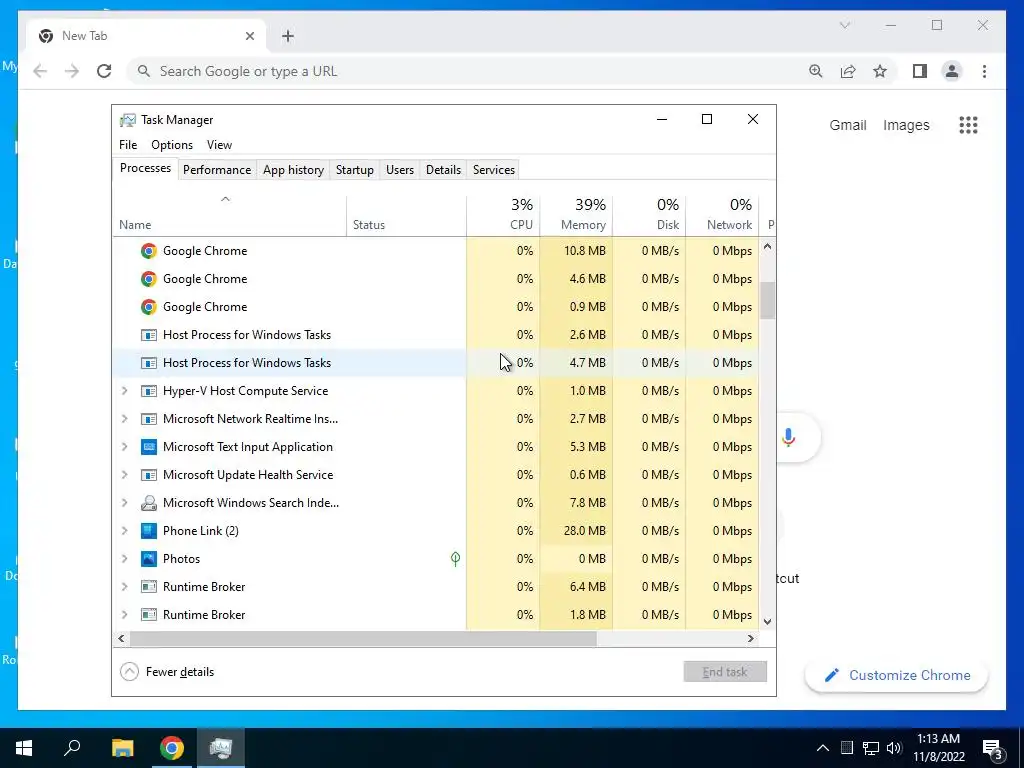Open the Gmail link

click(848, 125)
